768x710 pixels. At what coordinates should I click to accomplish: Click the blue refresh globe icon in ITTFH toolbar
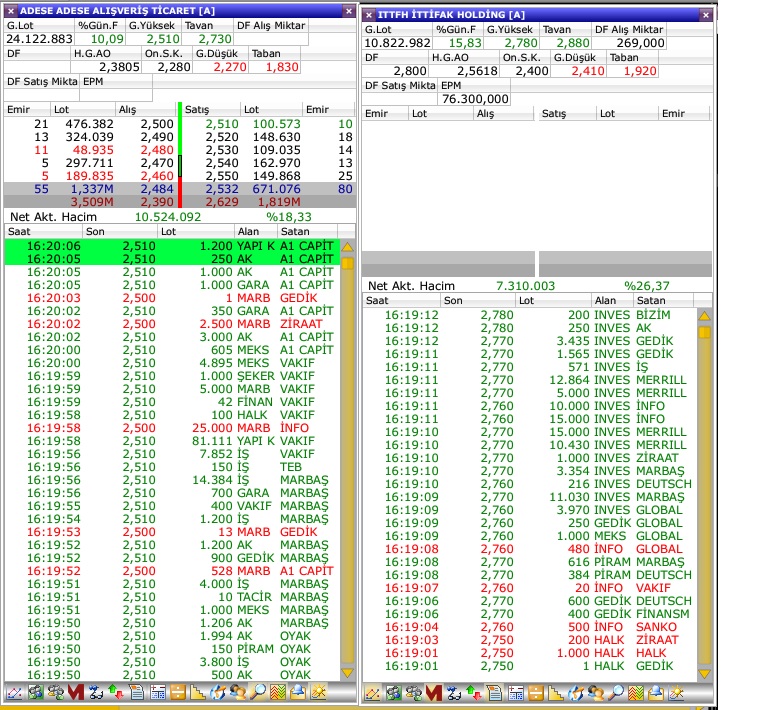click(x=576, y=693)
